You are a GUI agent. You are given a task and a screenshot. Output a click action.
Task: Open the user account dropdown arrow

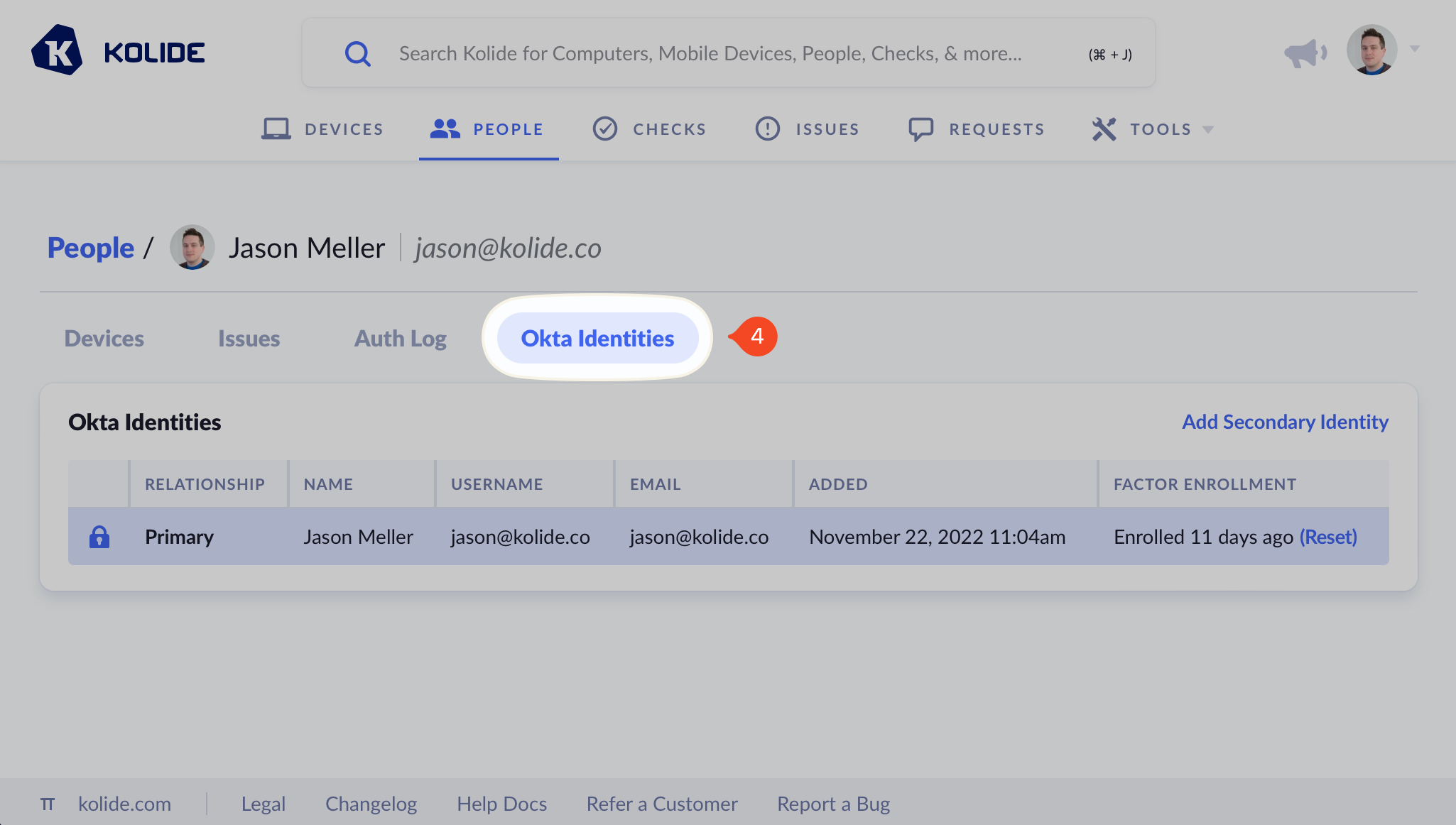pyautogui.click(x=1415, y=49)
